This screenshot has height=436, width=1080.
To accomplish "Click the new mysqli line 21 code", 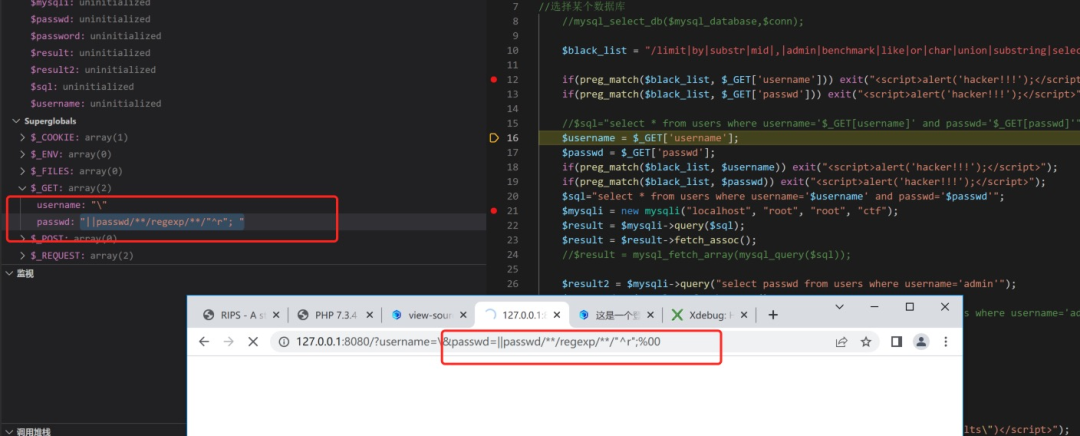I will [x=730, y=210].
